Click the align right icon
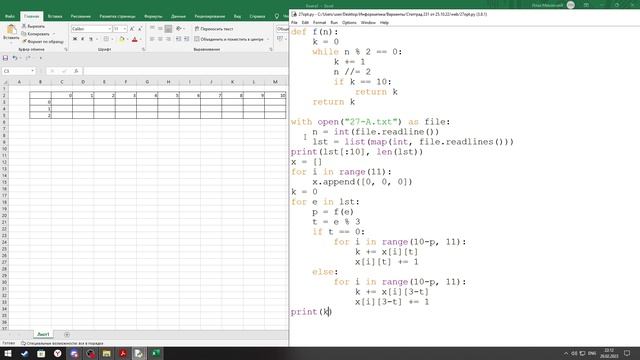Image resolution: width=640 pixels, height=360 pixels. [168, 39]
